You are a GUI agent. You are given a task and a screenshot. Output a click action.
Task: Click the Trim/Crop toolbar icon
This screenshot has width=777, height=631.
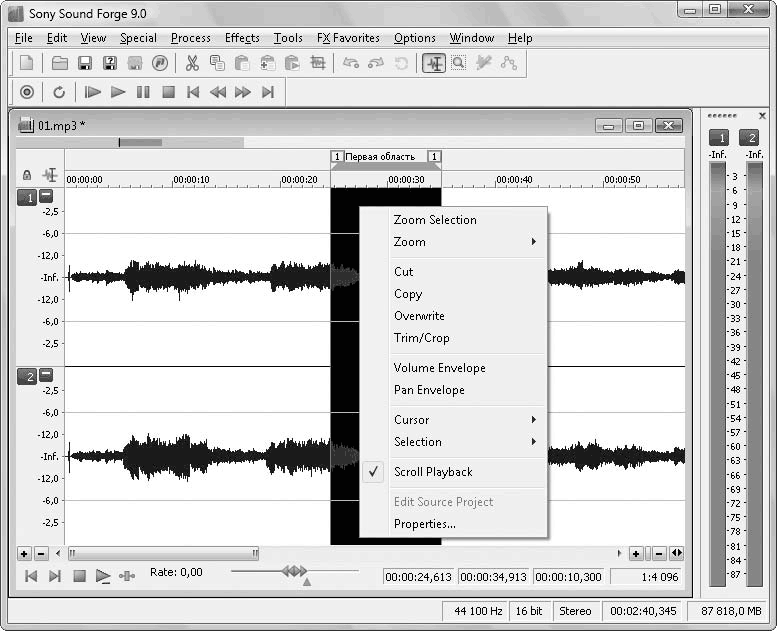[318, 63]
